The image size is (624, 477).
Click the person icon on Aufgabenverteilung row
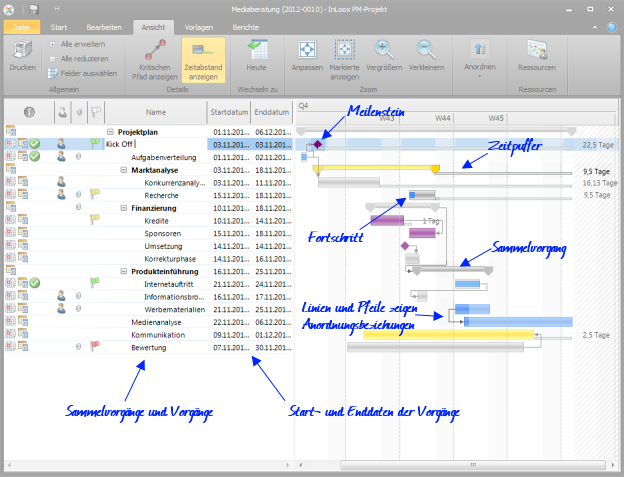(61, 157)
